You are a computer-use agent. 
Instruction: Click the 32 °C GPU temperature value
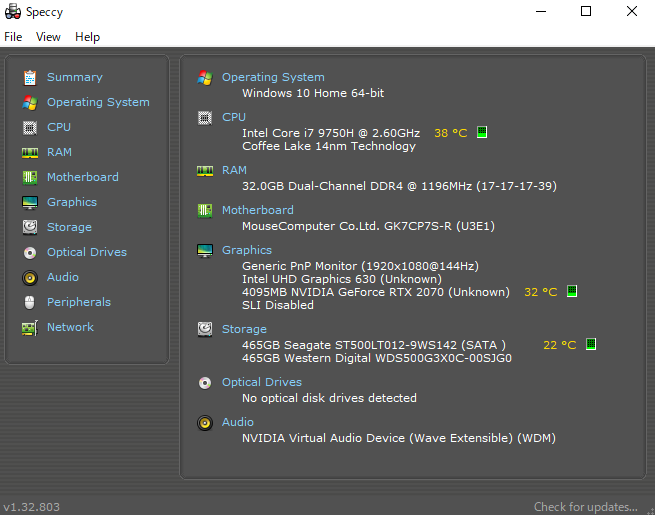[x=541, y=292]
